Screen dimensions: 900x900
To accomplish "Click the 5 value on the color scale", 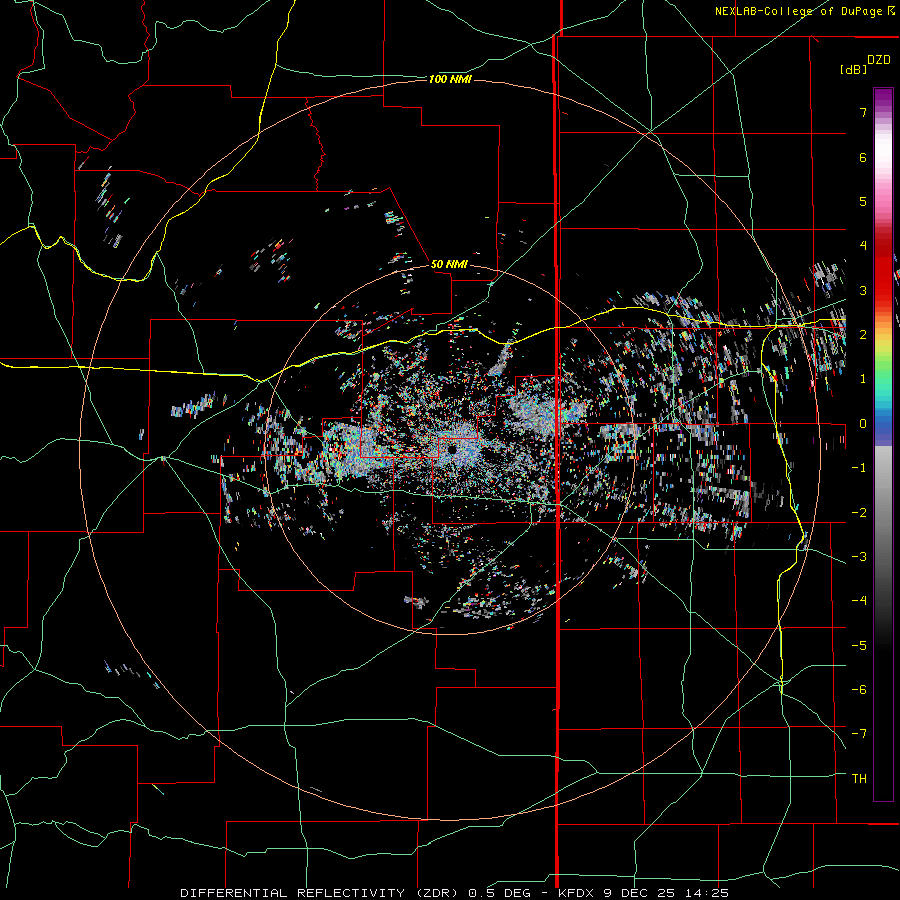I will (863, 201).
